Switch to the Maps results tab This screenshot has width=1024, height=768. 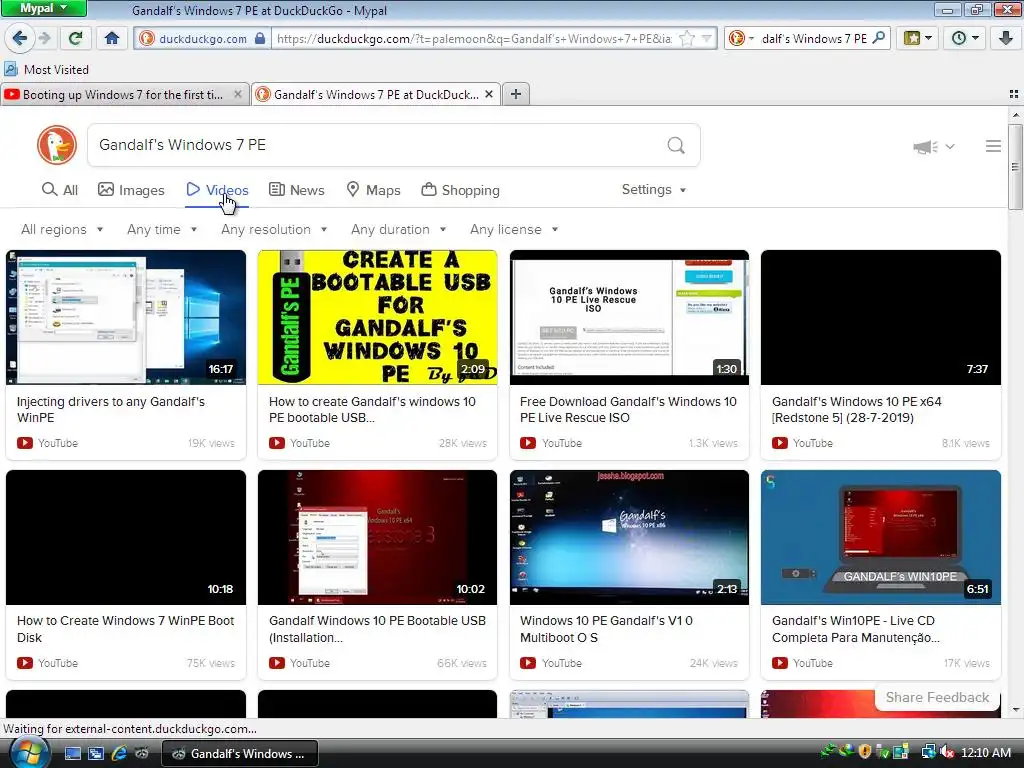click(373, 190)
